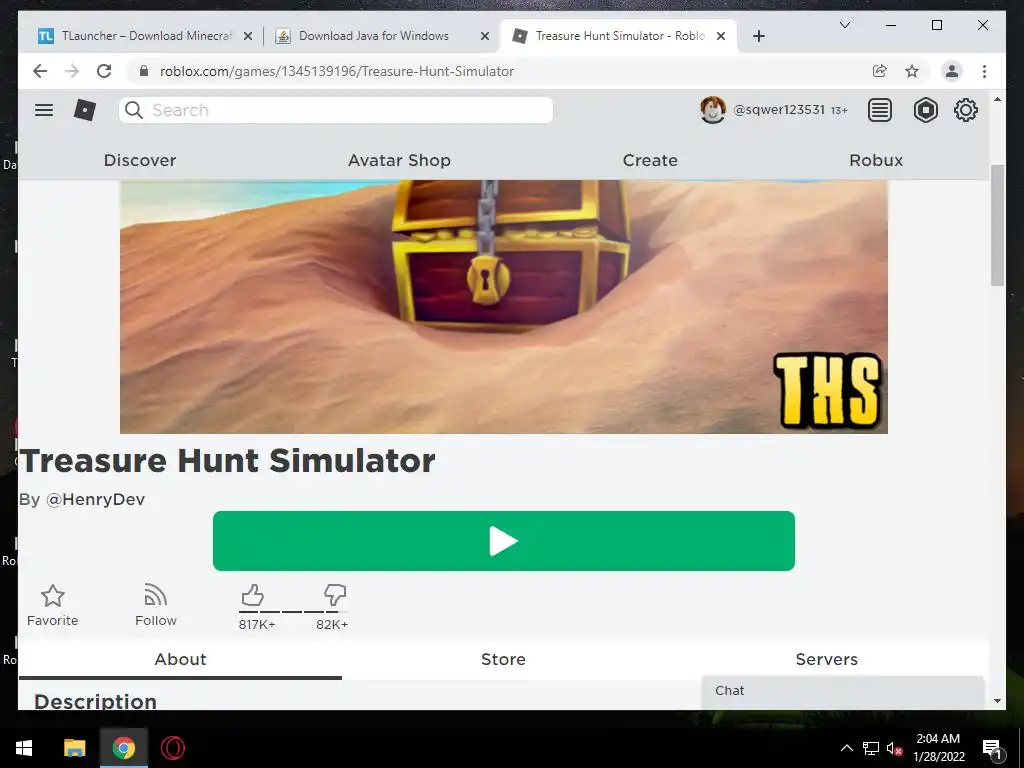Click the magnifier icon in Roblox search

134,110
